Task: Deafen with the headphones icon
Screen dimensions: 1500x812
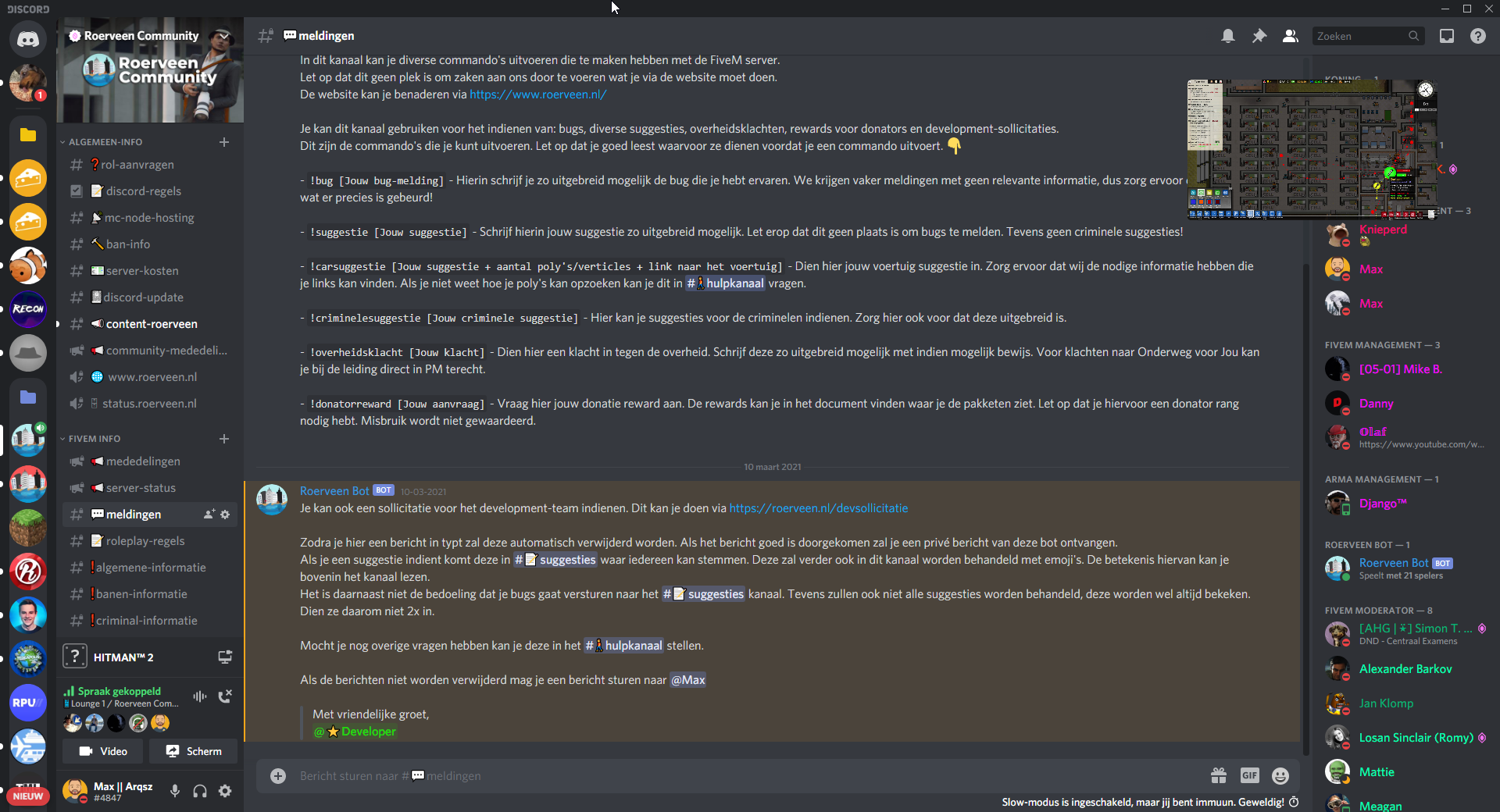Action: point(200,791)
